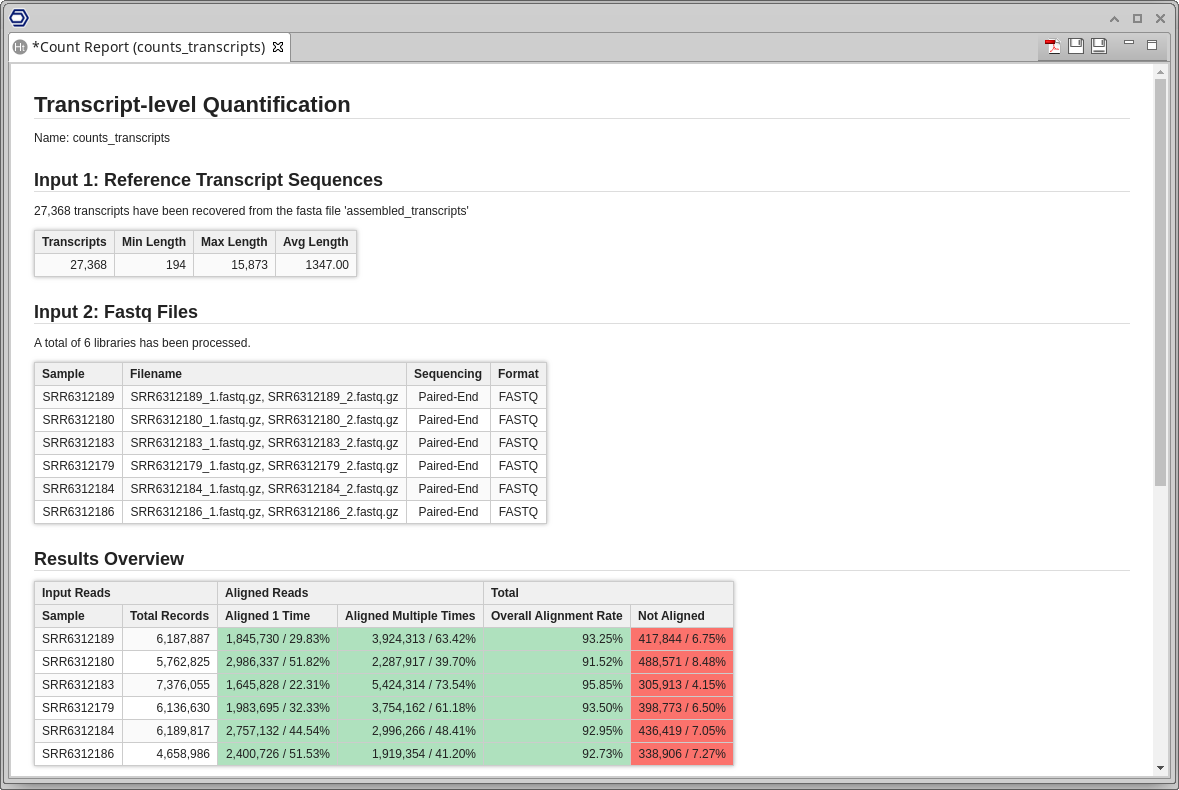1179x790 pixels.
Task: Click the Save floppy disk icon
Action: click(1076, 46)
